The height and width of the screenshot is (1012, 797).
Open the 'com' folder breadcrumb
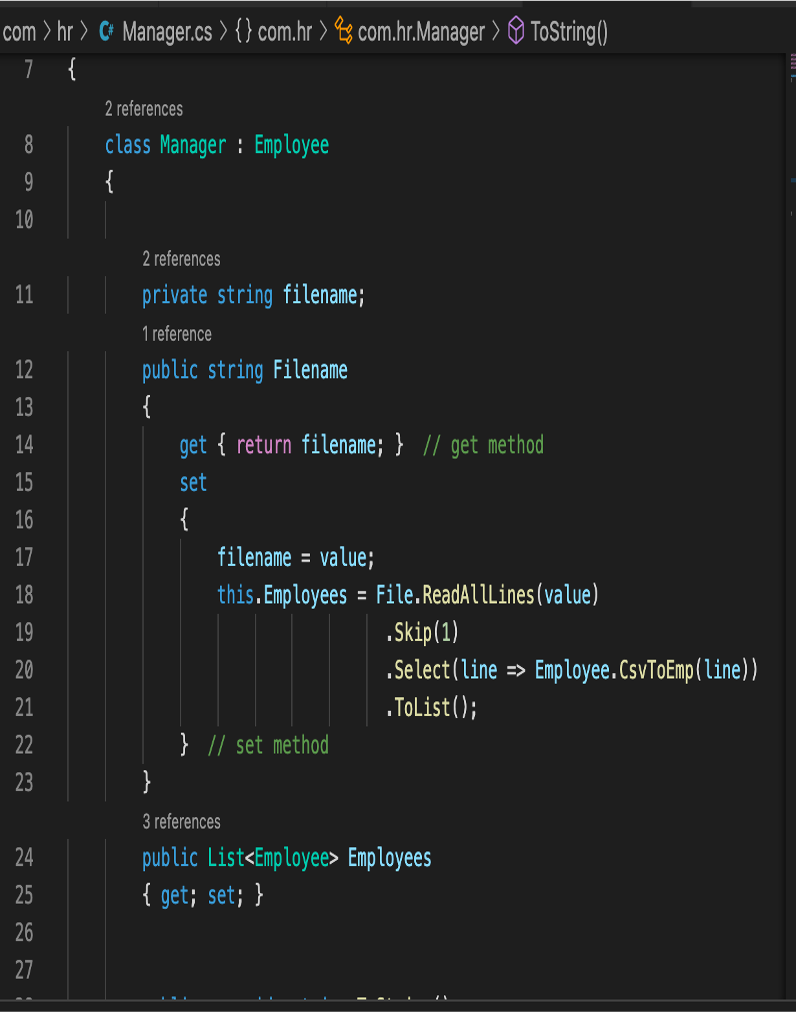19,32
